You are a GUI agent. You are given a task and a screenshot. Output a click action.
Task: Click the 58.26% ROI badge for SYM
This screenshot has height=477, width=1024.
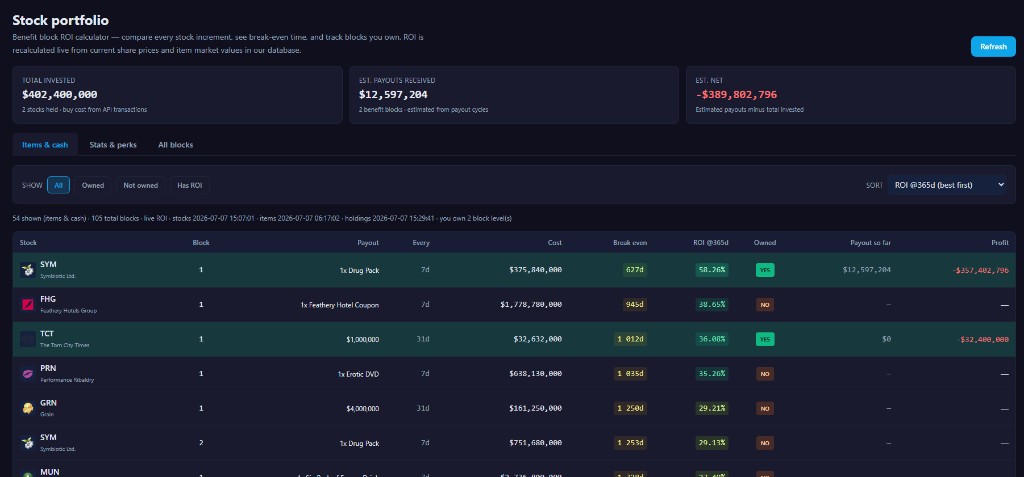[x=711, y=270]
